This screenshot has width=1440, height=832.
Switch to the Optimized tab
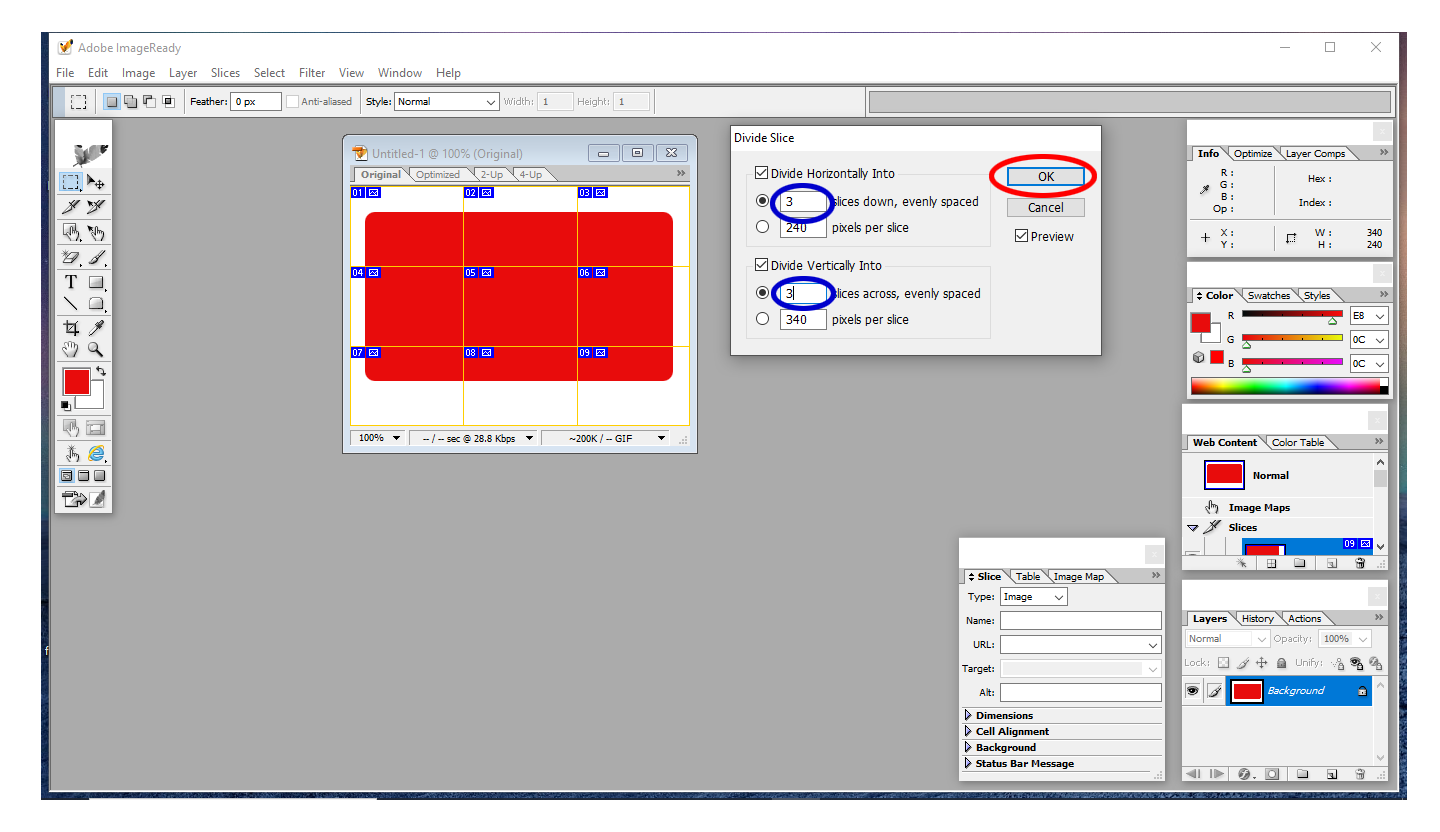438,175
